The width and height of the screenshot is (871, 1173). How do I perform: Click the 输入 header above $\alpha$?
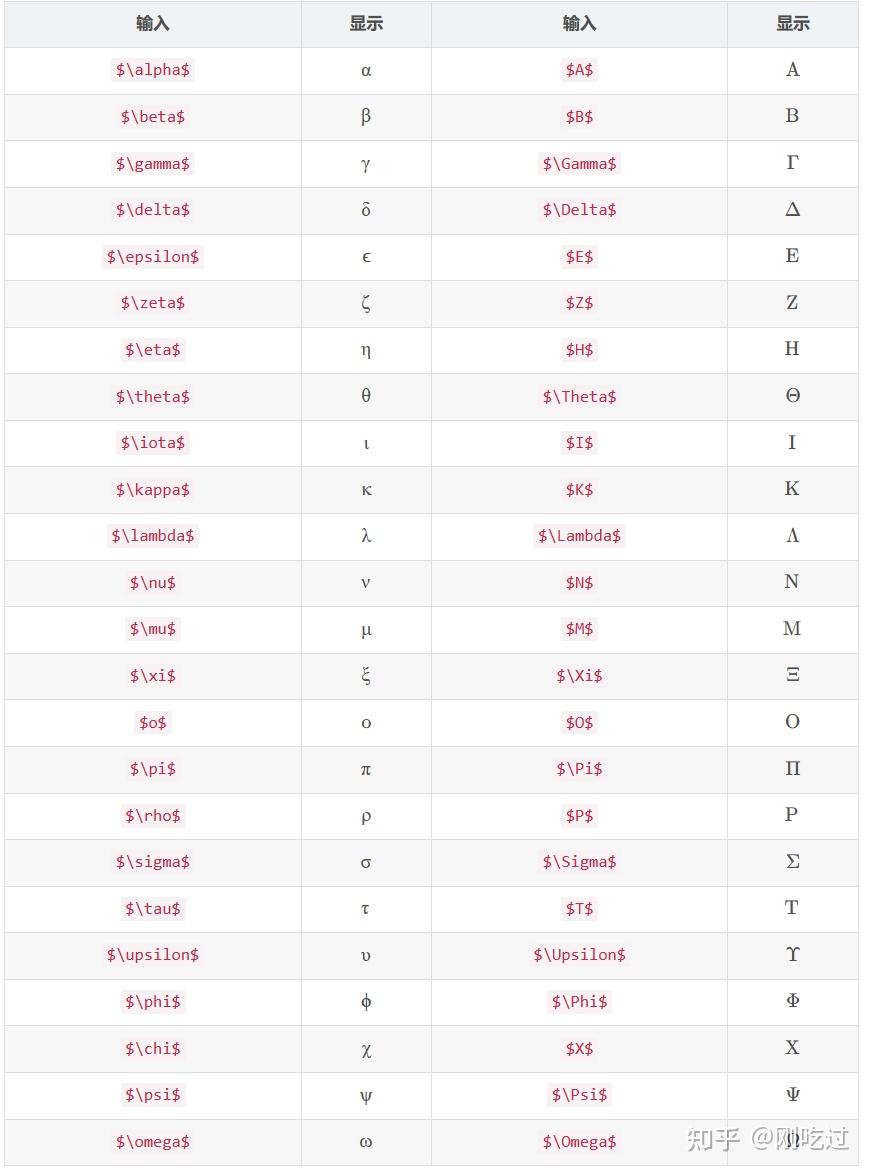[153, 24]
